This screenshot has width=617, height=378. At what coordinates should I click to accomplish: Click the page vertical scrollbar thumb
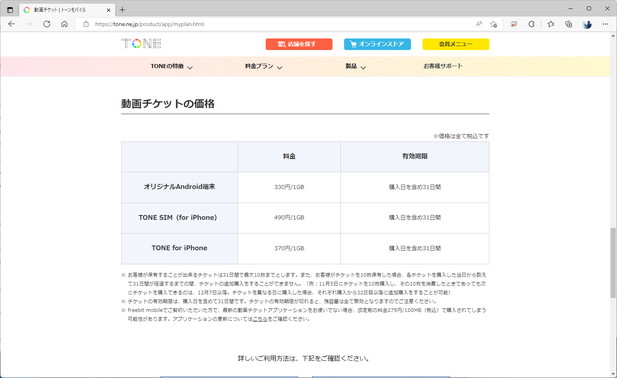click(613, 263)
